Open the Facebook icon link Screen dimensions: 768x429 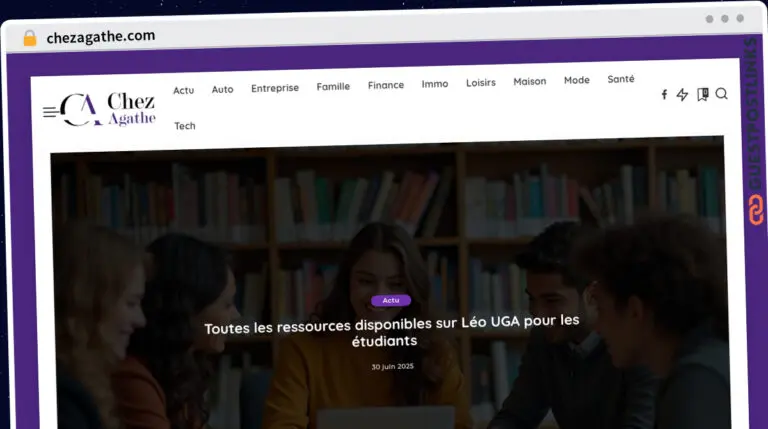[x=664, y=94]
